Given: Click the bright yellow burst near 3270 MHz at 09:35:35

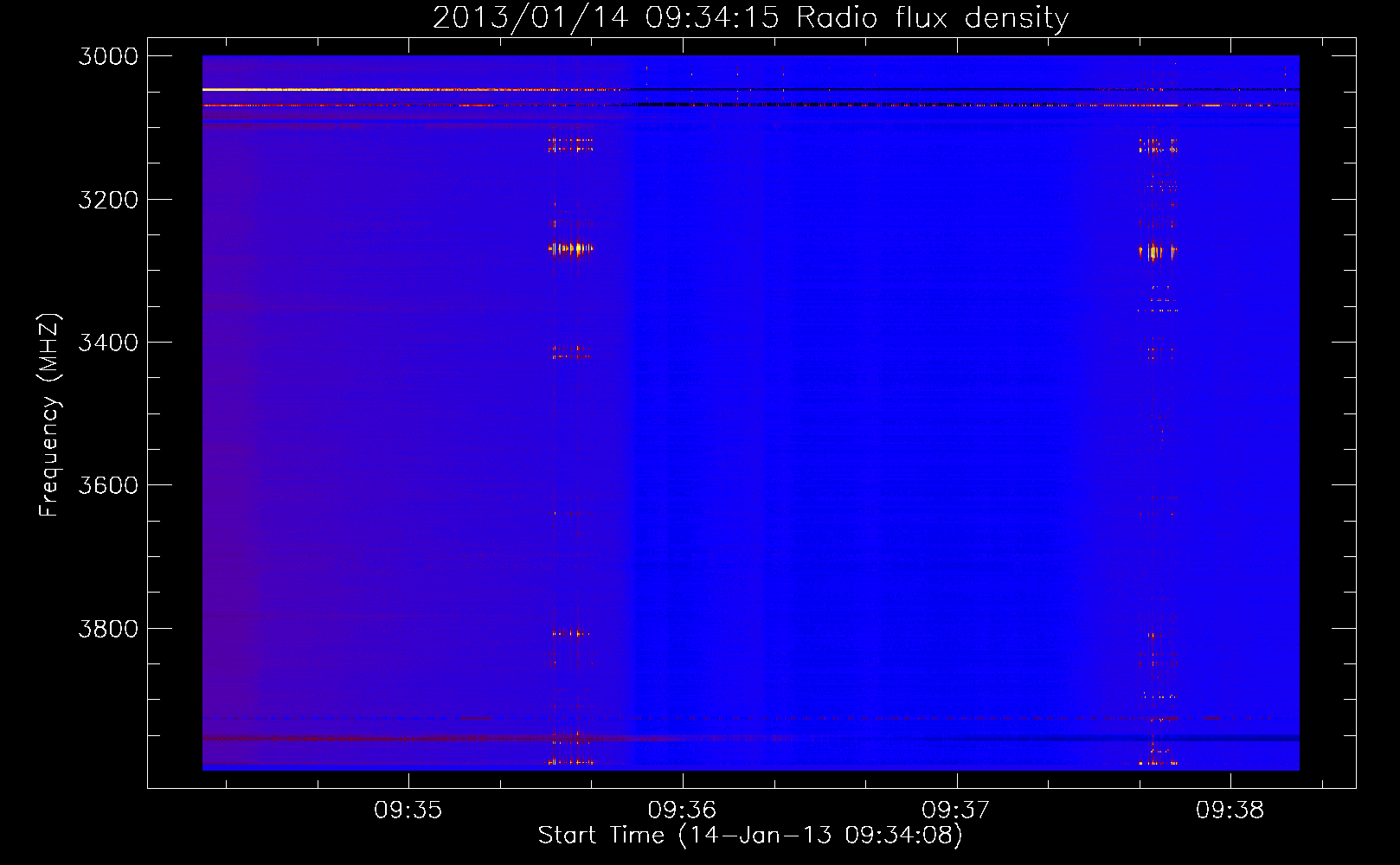Looking at the screenshot, I should (x=571, y=249).
